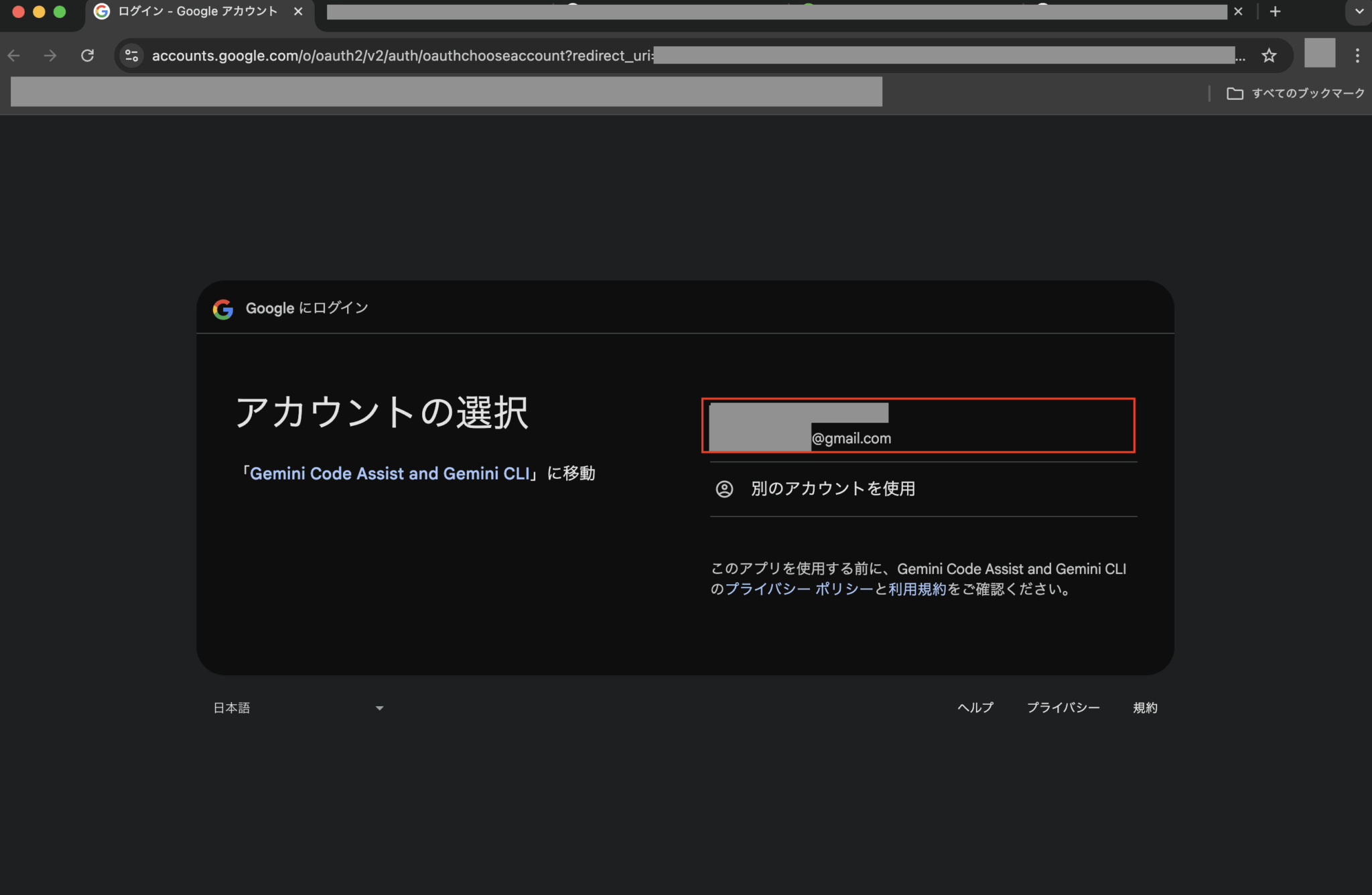The width and height of the screenshot is (1372, 895).
Task: Click the forward navigation arrow
Action: click(50, 56)
